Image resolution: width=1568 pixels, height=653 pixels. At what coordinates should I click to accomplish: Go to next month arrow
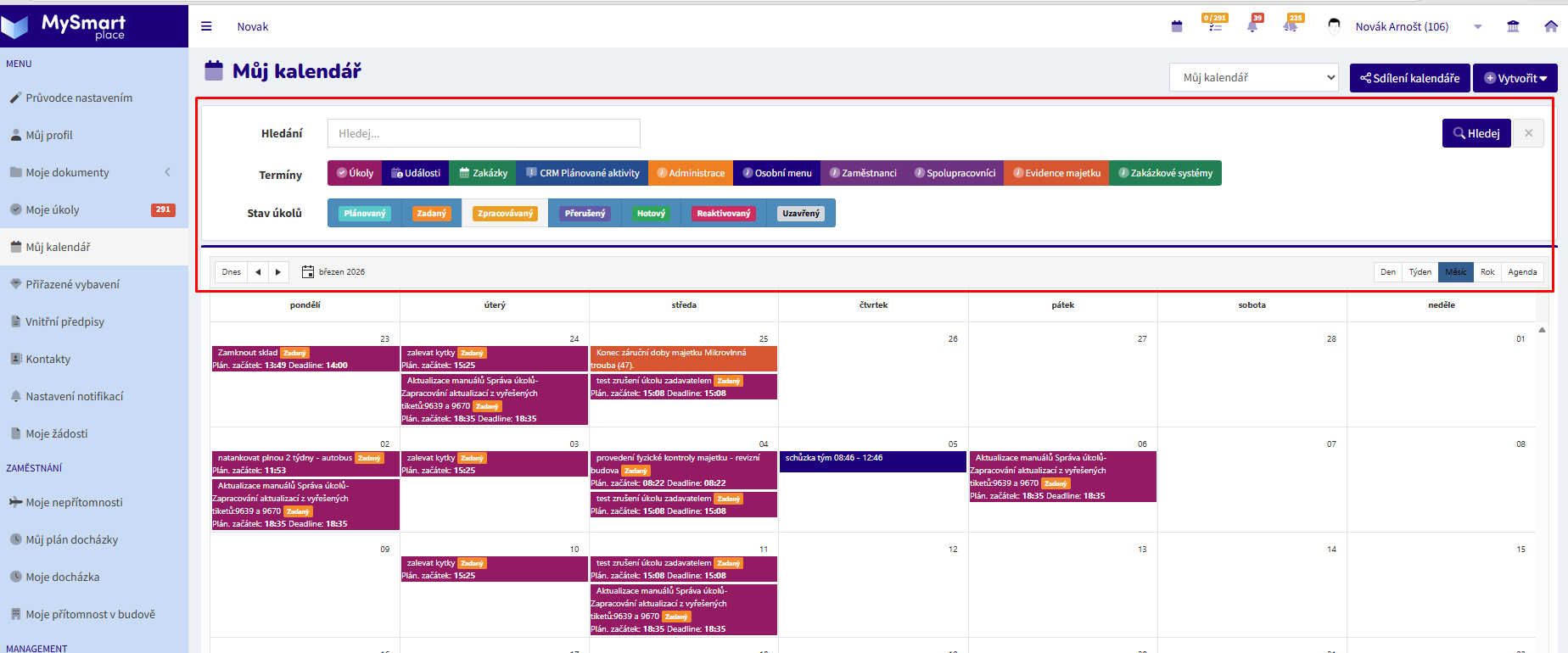coord(278,272)
